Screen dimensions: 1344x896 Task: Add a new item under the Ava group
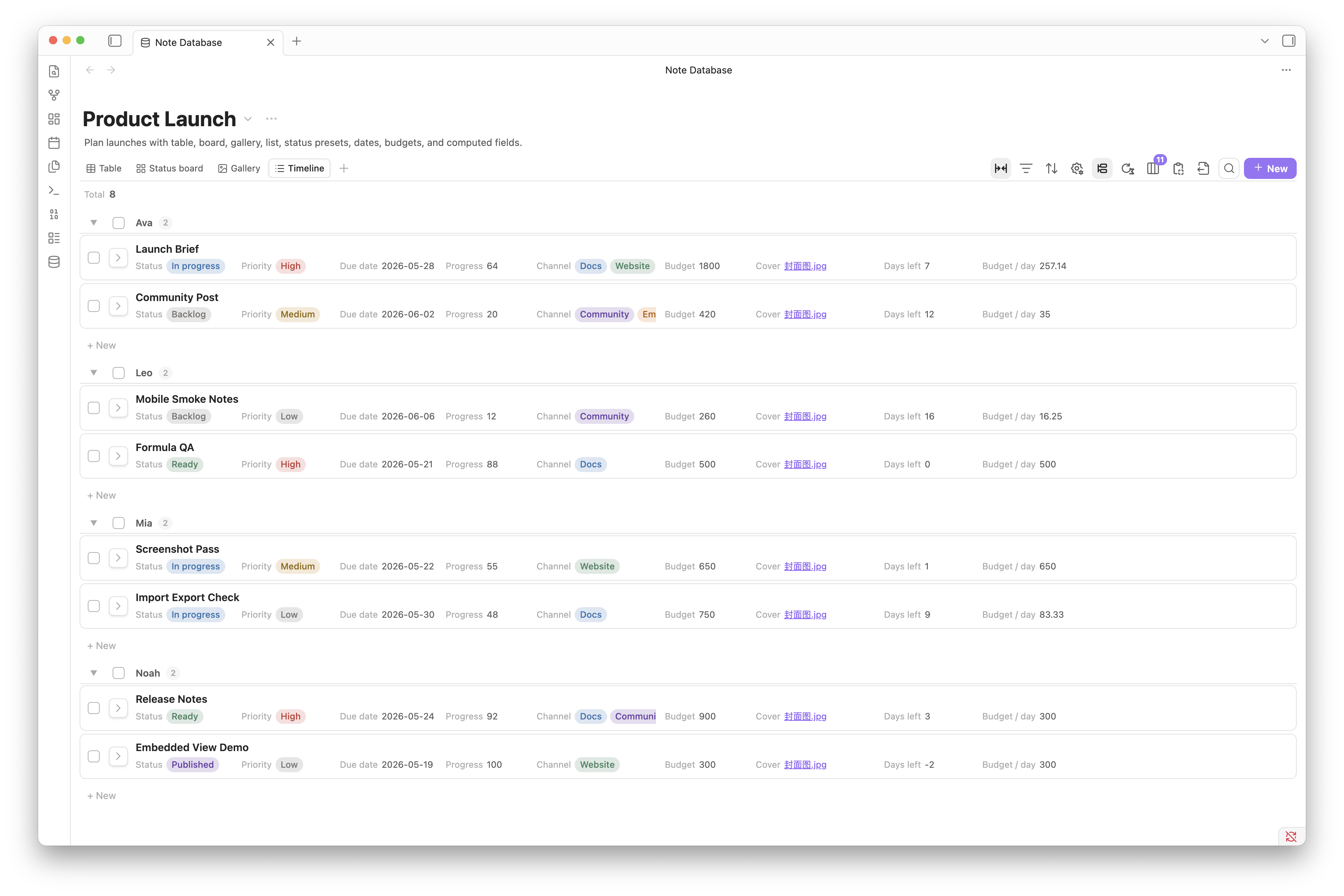pos(101,345)
